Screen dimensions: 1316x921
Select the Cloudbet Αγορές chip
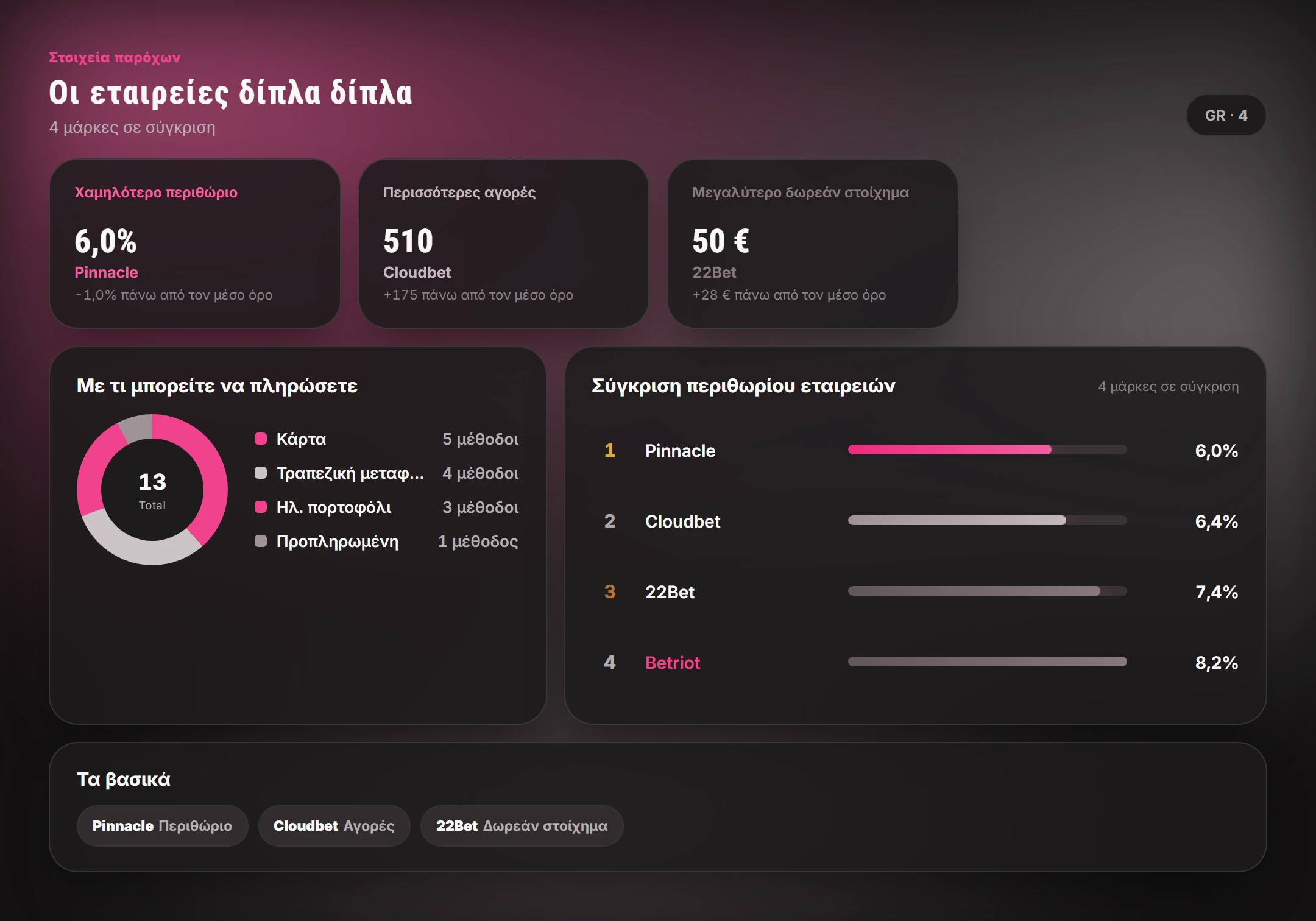coord(334,826)
